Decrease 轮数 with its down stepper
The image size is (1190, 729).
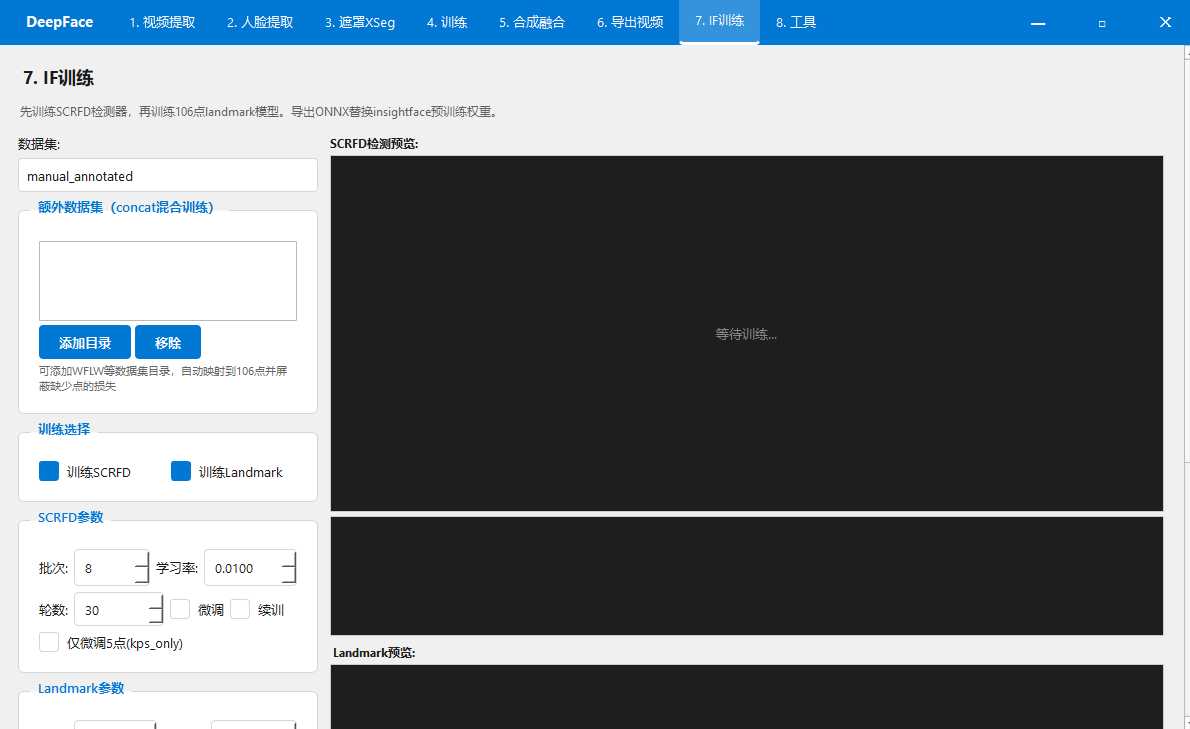coord(156,617)
